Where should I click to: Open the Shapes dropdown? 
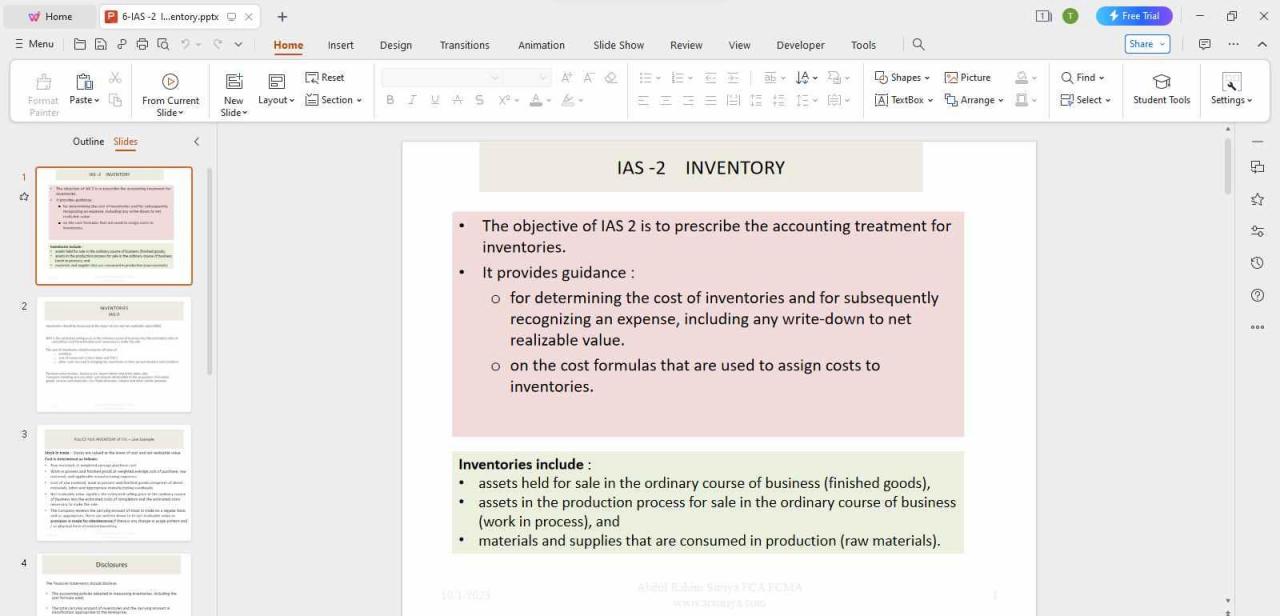pyautogui.click(x=902, y=77)
